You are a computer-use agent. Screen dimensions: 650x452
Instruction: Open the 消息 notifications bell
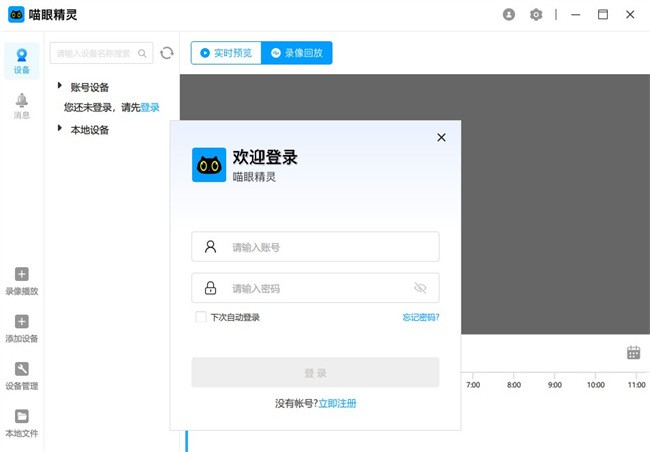pos(22,105)
